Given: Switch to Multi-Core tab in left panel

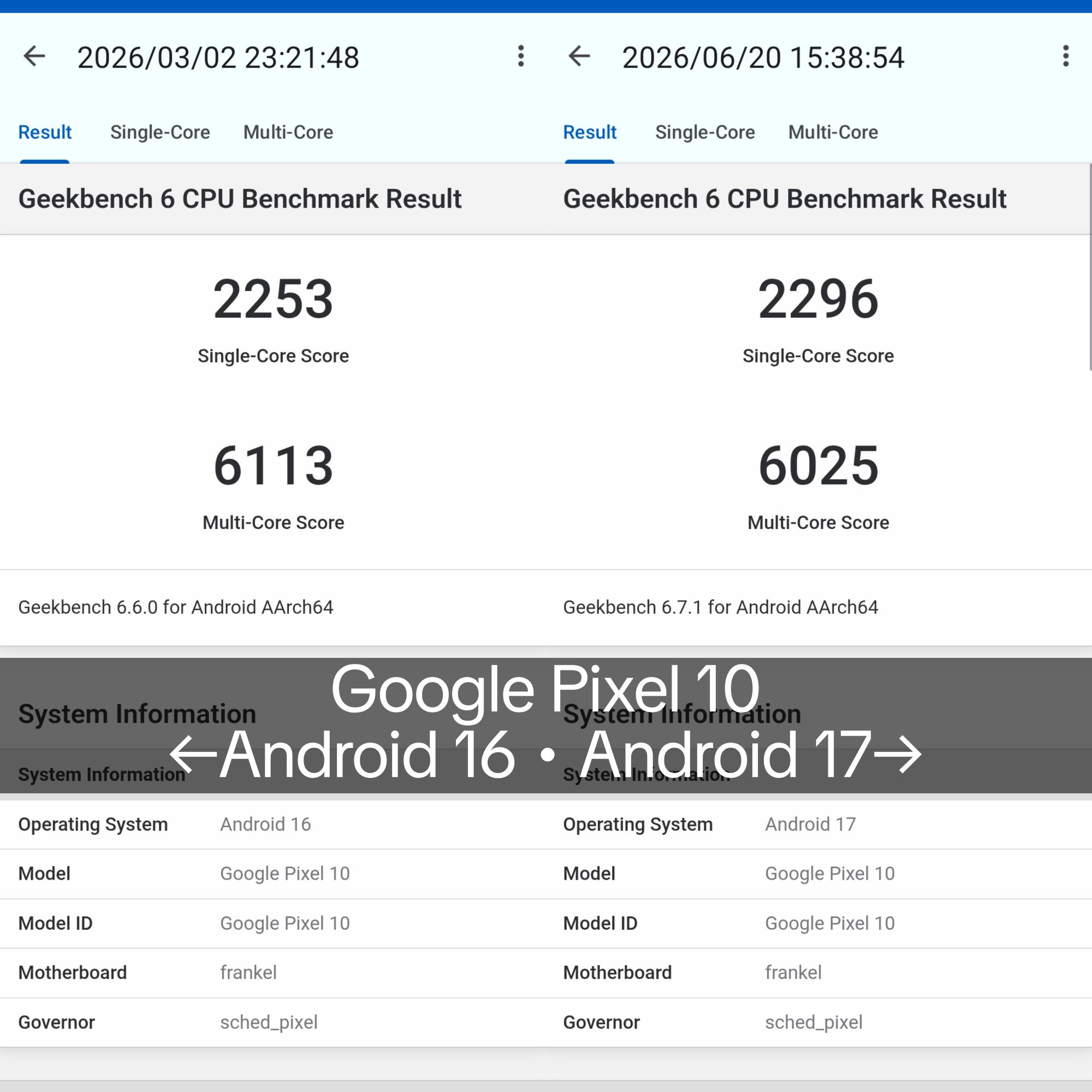Looking at the screenshot, I should click(288, 132).
